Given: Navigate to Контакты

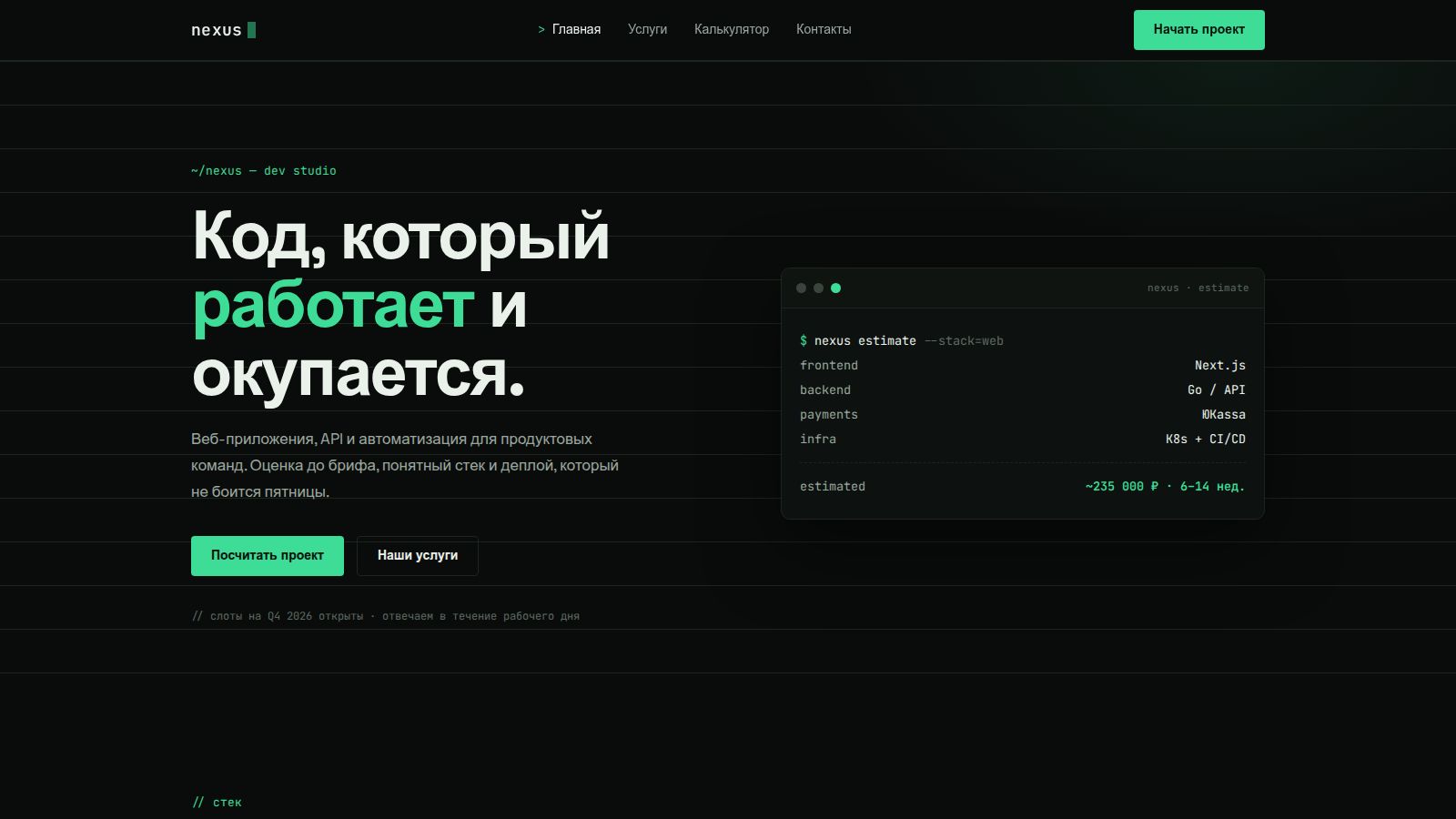Looking at the screenshot, I should (x=824, y=29).
